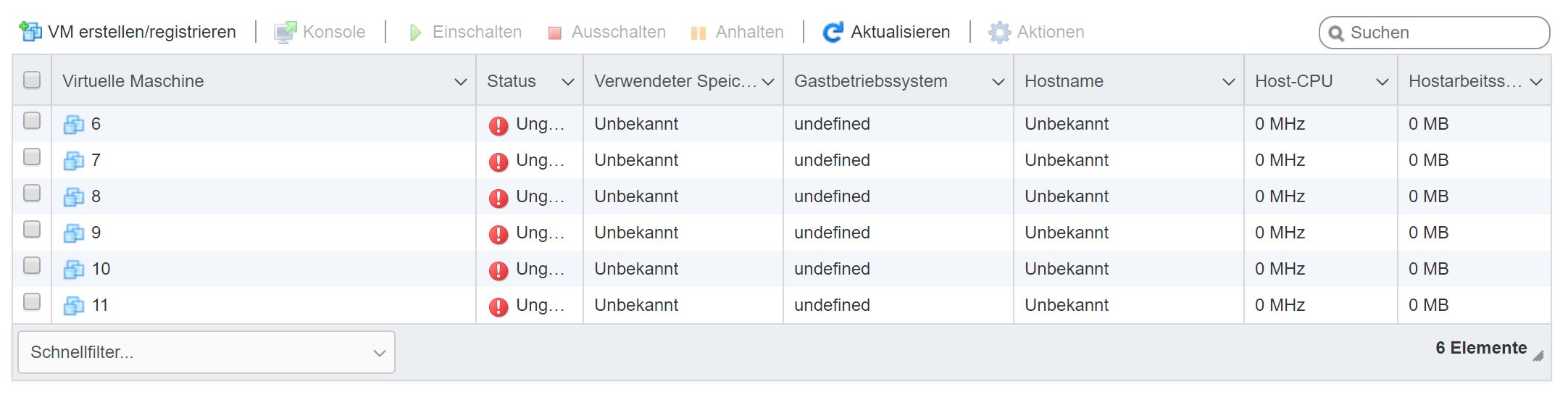
Task: Click the red status icon for VM 8
Action: pyautogui.click(x=499, y=198)
